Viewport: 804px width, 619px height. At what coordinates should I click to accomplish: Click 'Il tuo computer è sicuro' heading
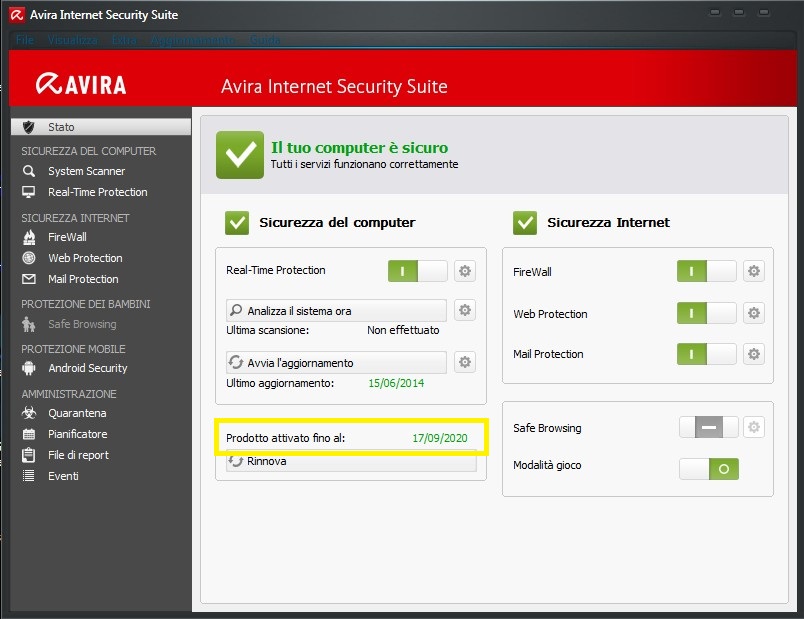(359, 148)
